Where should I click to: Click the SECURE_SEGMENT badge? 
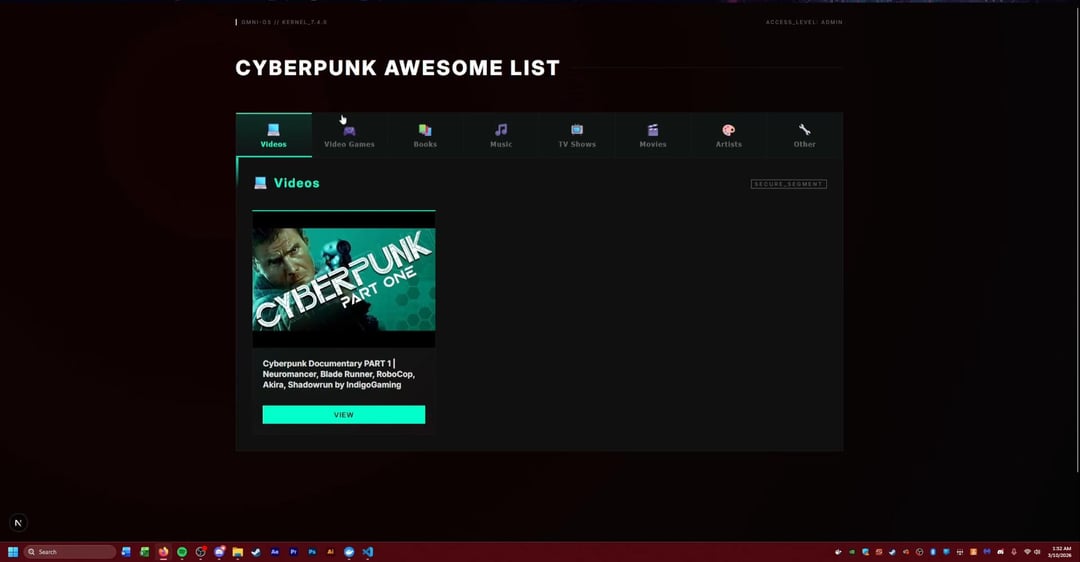pyautogui.click(x=788, y=184)
